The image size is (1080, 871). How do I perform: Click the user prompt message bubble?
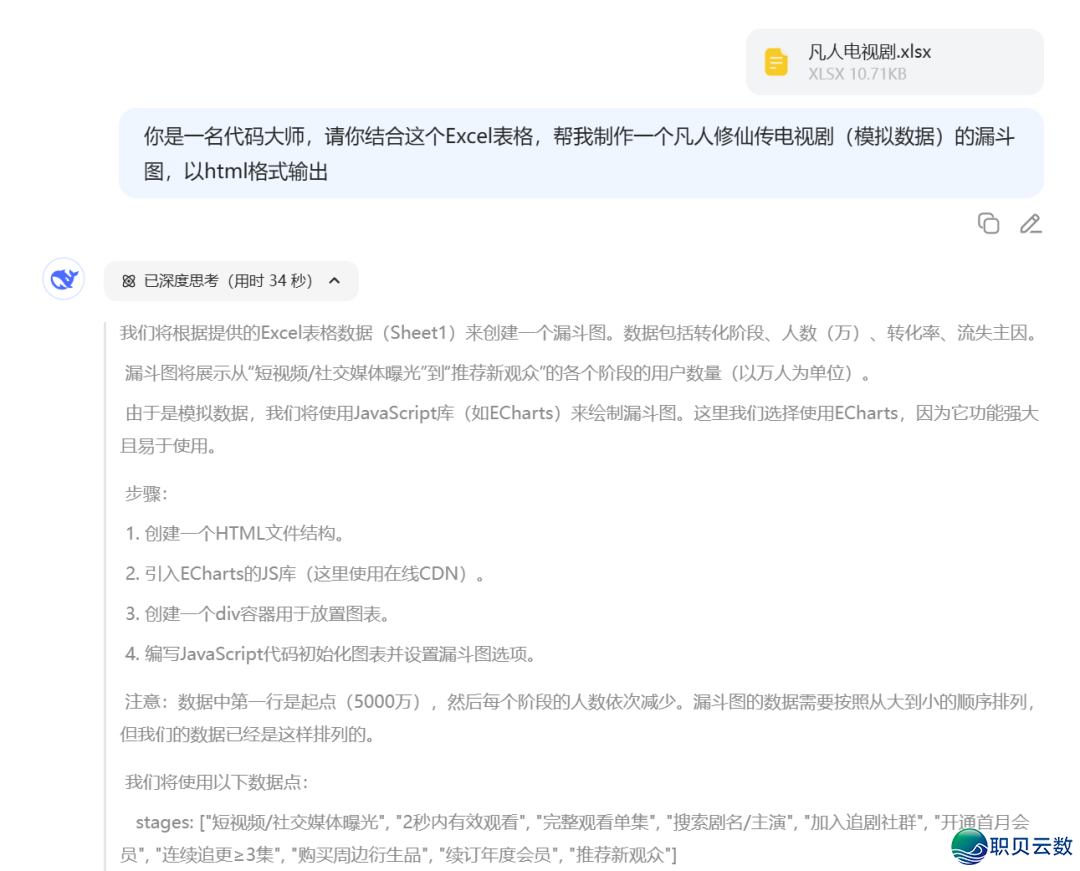tap(580, 153)
